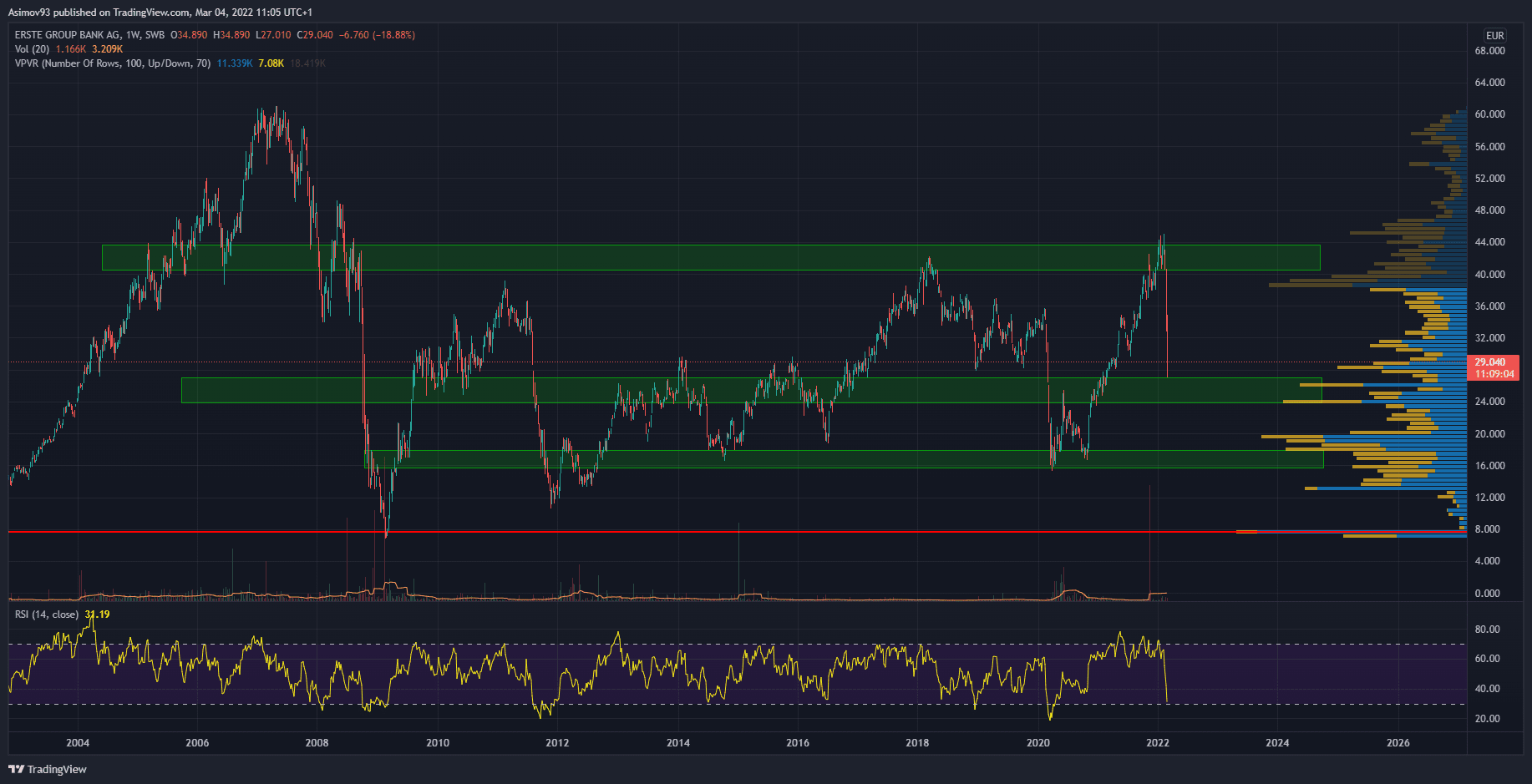Viewport: 1532px width, 784px height.
Task: Select the red horizontal line near 8.000
Action: [x=585, y=531]
